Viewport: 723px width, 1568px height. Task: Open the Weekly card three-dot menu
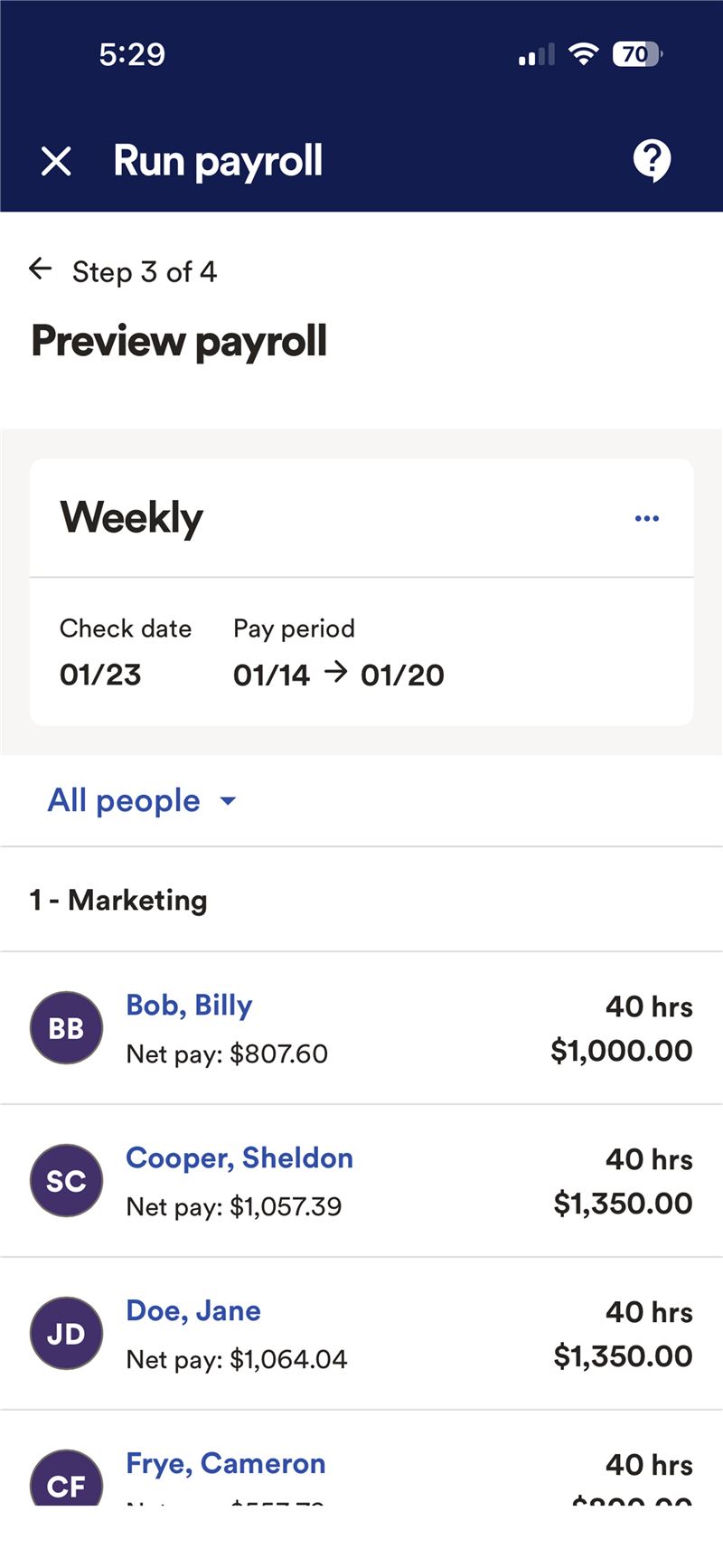tap(647, 518)
